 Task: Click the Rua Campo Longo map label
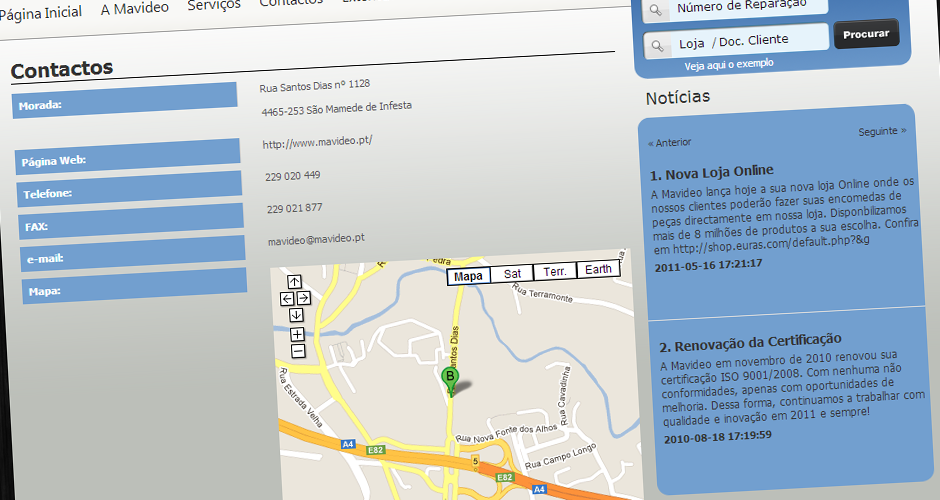[561, 457]
